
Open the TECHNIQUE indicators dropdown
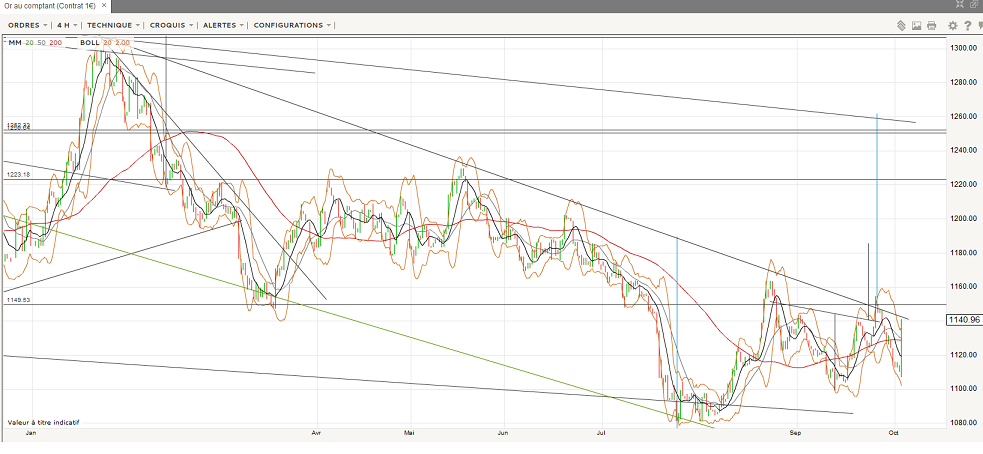tap(113, 25)
